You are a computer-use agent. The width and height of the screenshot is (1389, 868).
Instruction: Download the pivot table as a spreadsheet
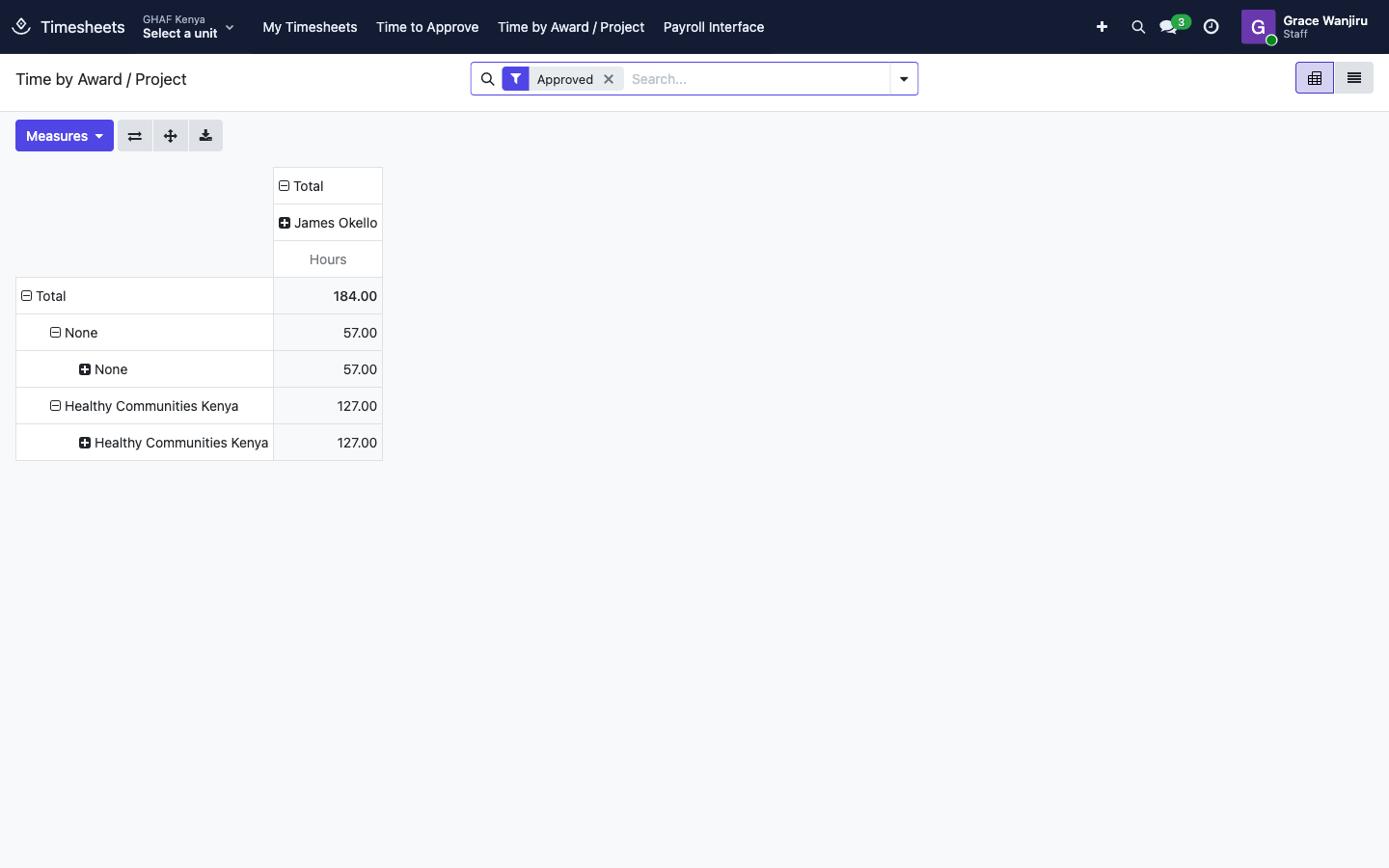click(x=205, y=136)
